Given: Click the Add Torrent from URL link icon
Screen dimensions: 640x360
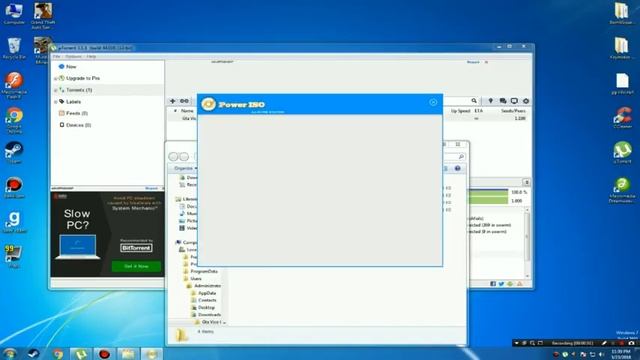Looking at the screenshot, I should (x=184, y=101).
